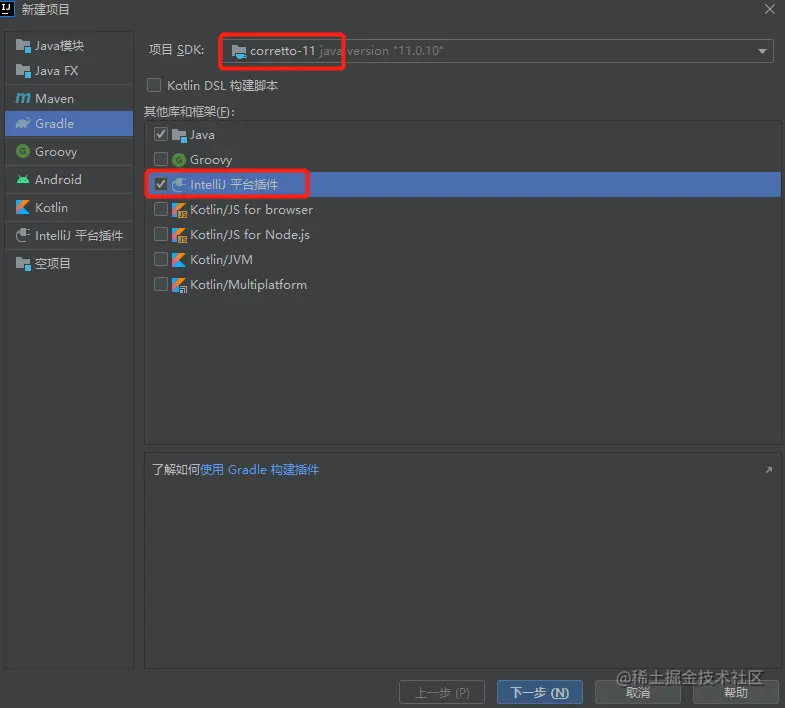Click the Kotlin/Multiplatform icon
Screen dimensions: 785x708
click(x=179, y=285)
